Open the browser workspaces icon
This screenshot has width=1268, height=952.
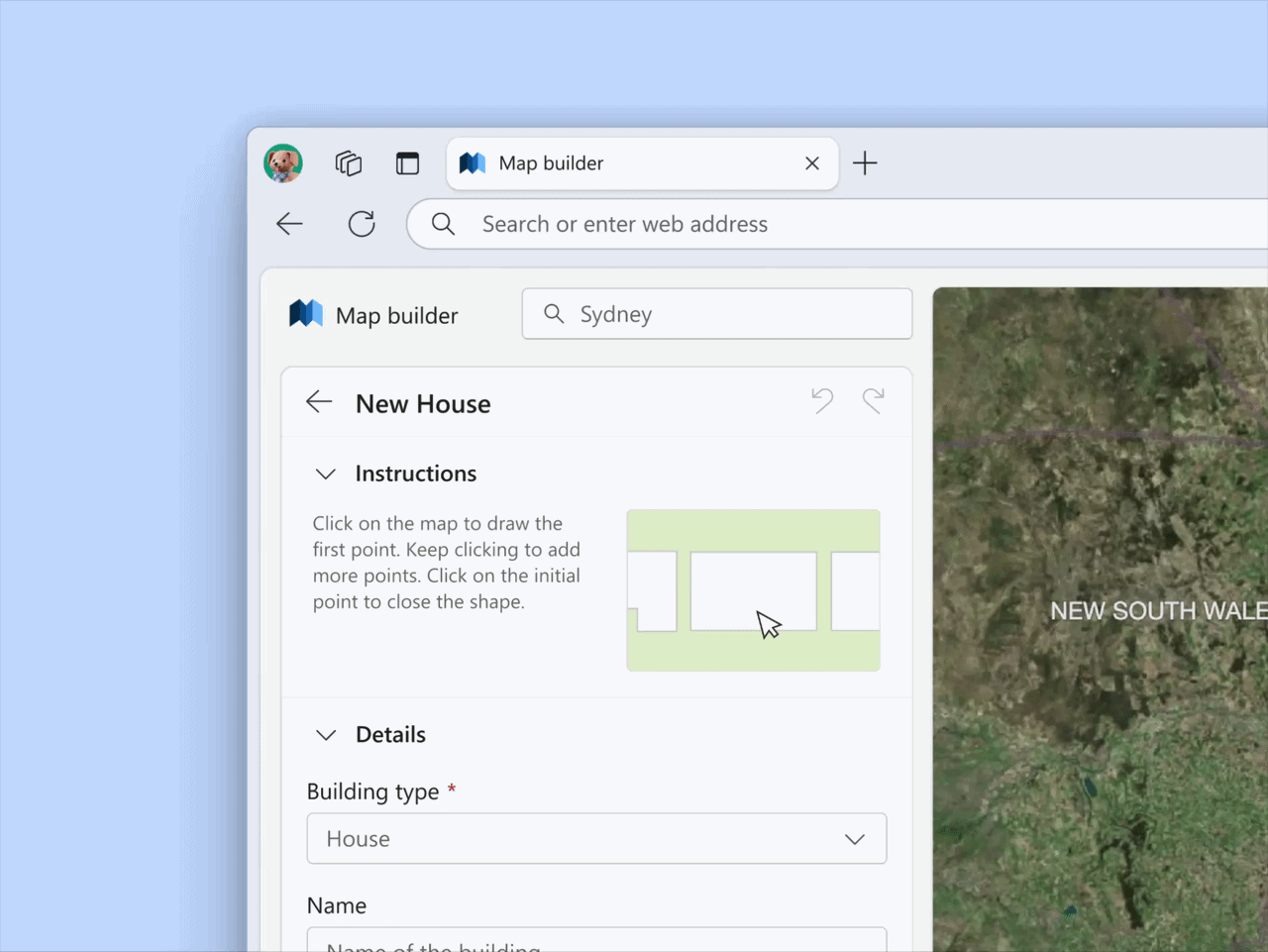point(349,163)
